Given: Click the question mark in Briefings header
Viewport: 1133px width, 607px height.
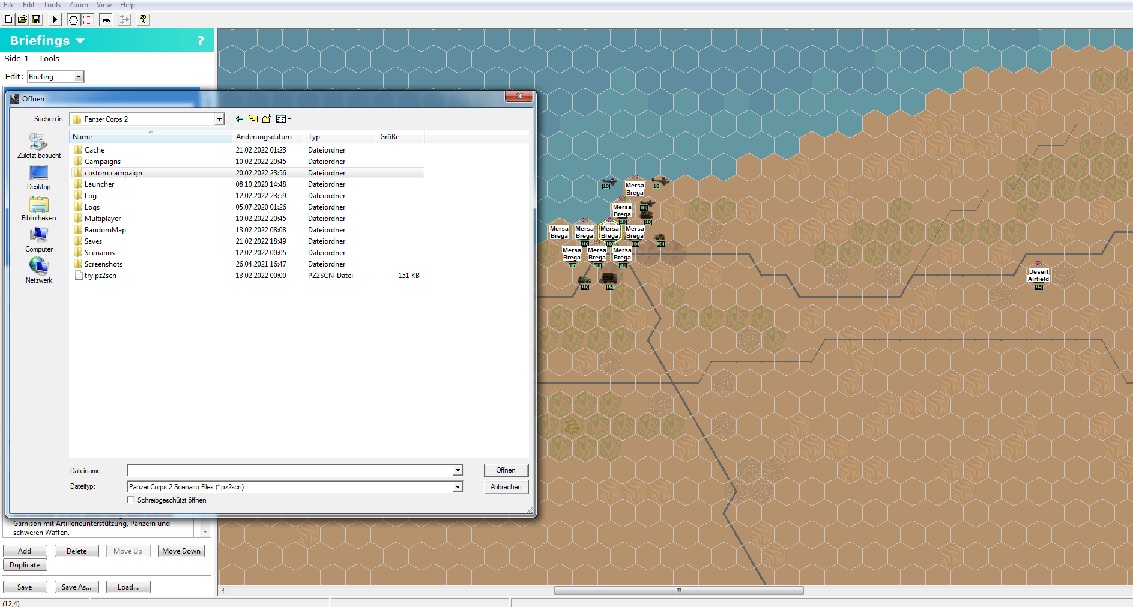Looking at the screenshot, I should 201,41.
